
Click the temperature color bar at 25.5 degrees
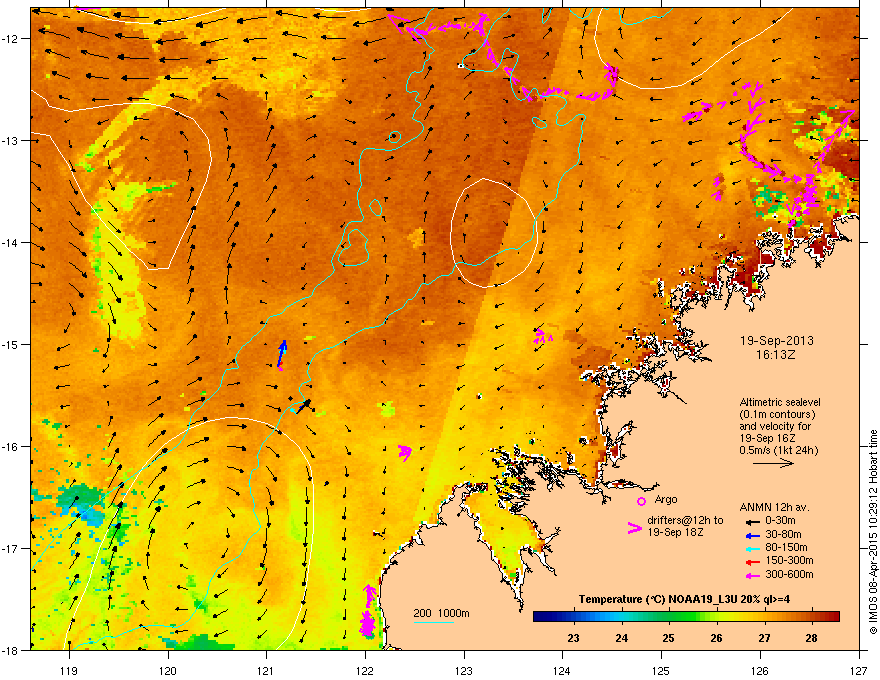[x=691, y=617]
